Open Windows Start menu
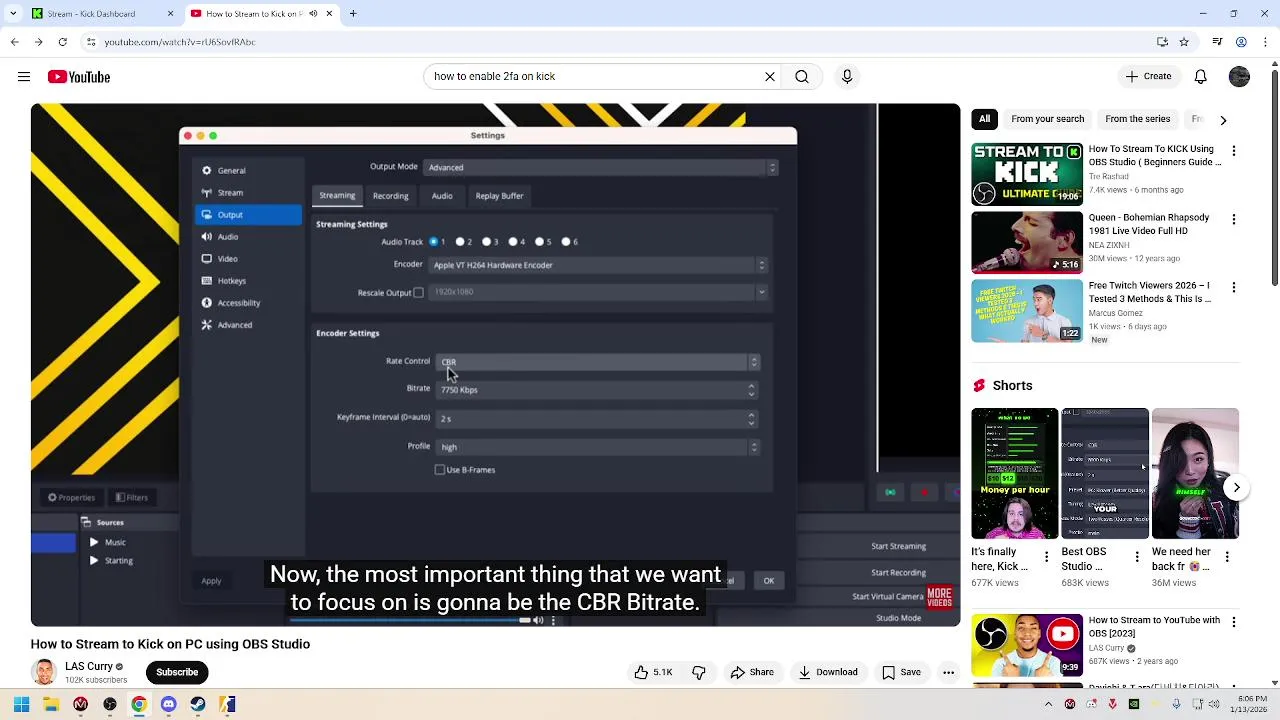This screenshot has height=720, width=1280. (x=21, y=705)
